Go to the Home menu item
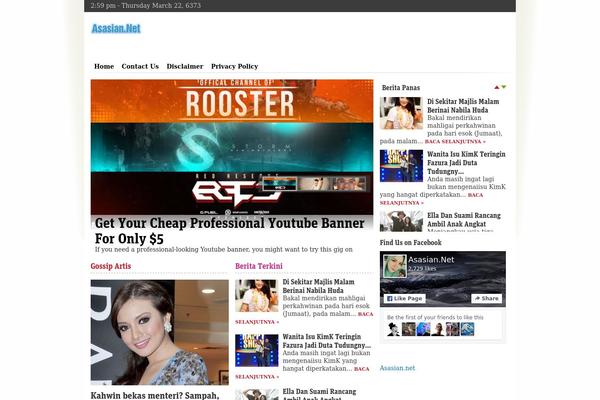Screen dimensions: 600x400 pyautogui.click(x=104, y=66)
